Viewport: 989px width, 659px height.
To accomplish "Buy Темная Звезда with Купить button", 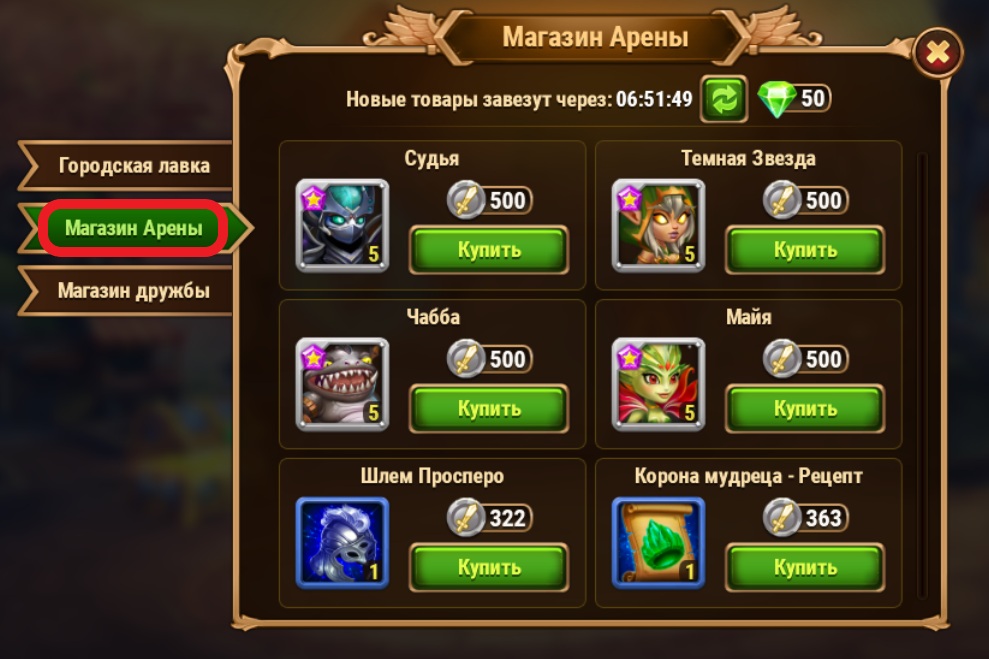I will [805, 250].
